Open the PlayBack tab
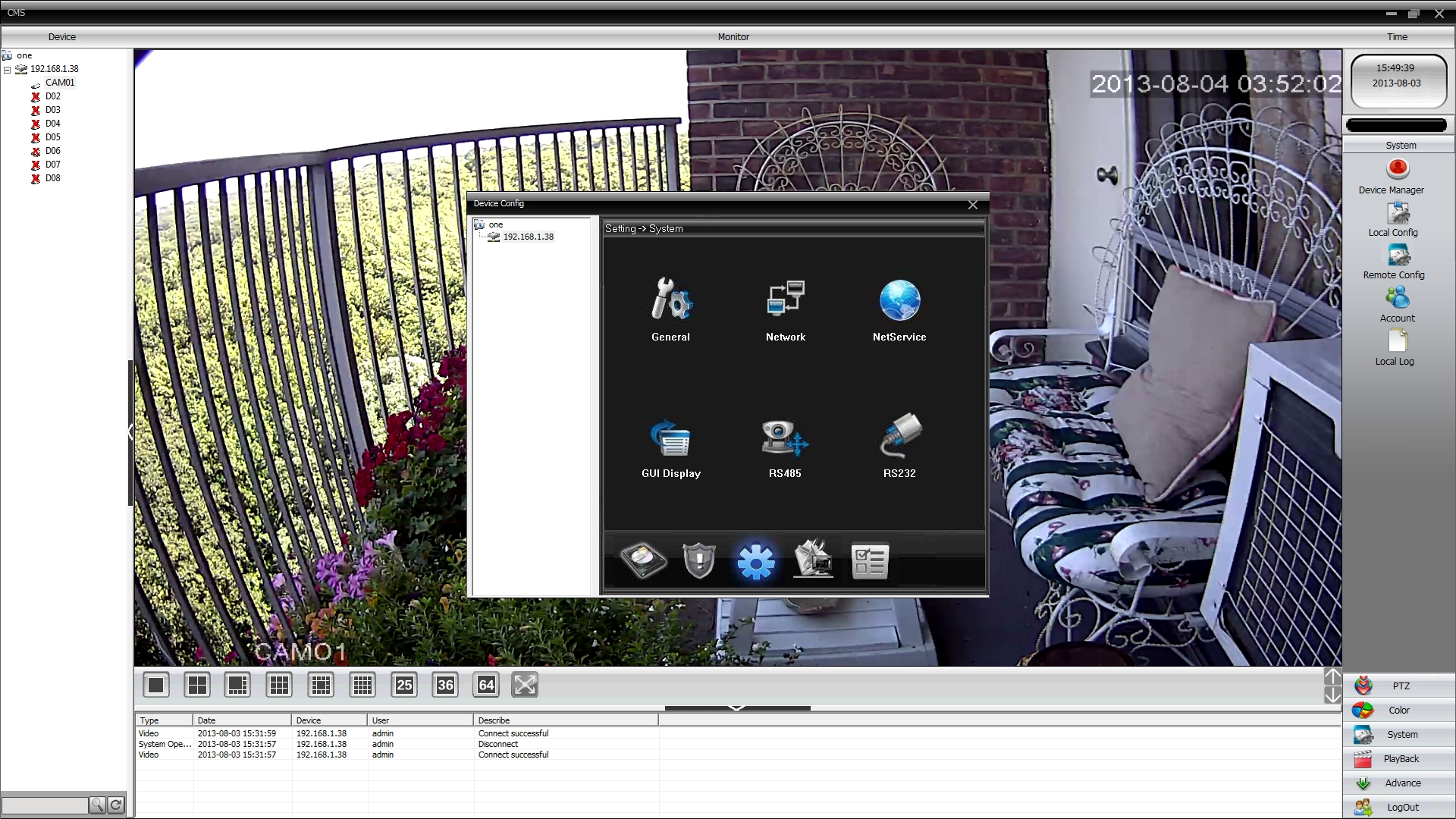 [1399, 759]
